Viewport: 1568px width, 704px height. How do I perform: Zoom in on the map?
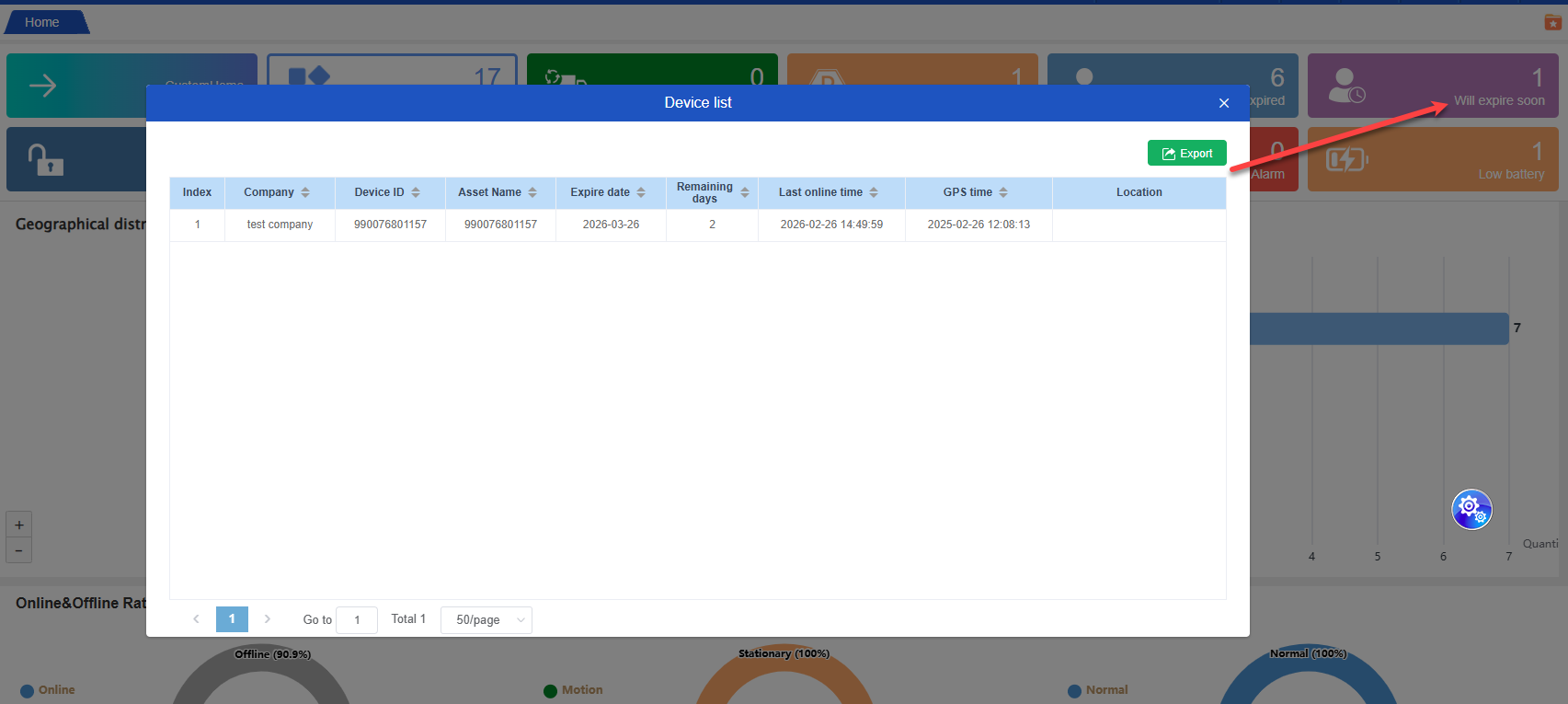click(x=19, y=525)
